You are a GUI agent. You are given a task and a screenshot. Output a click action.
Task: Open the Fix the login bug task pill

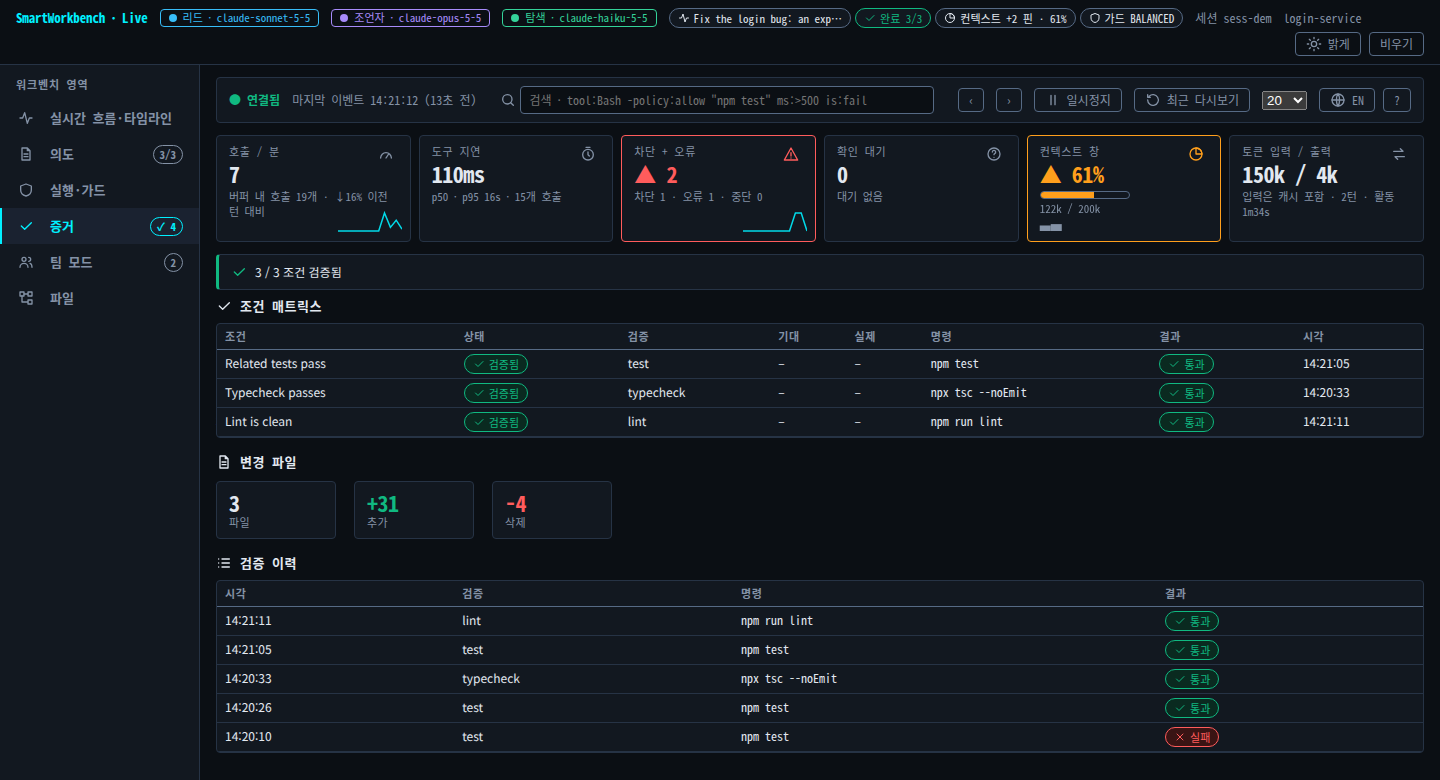[x=760, y=18]
